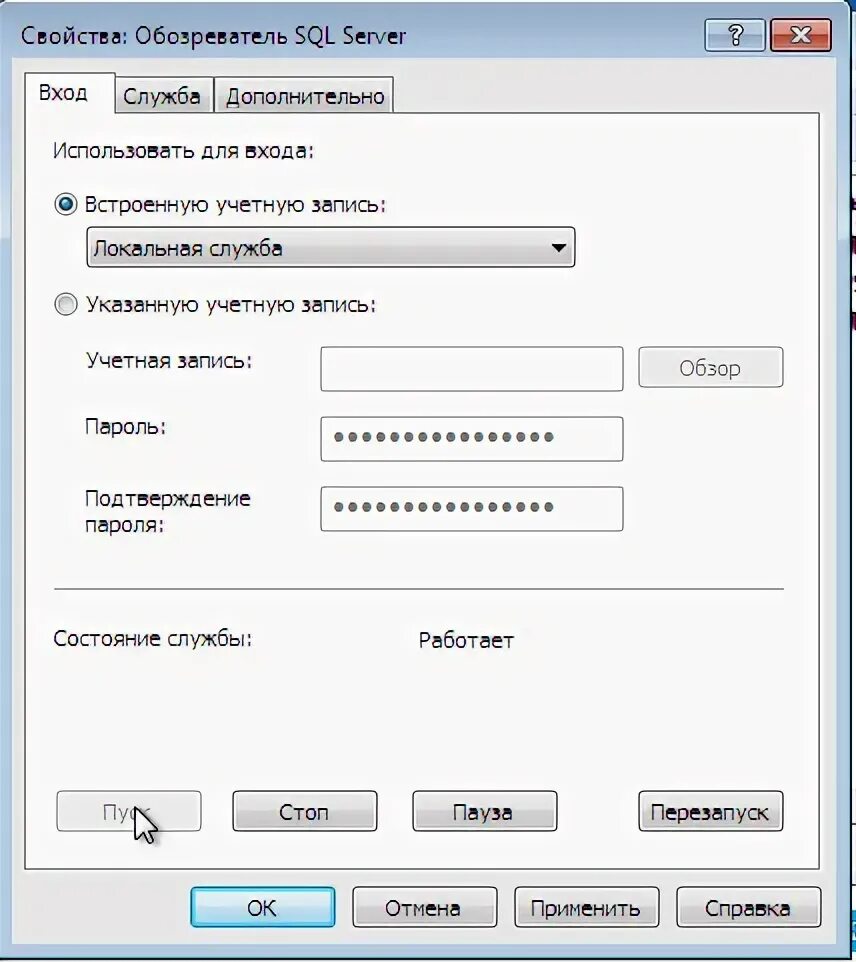
Task: Click in the Пароль field
Action: (471, 438)
